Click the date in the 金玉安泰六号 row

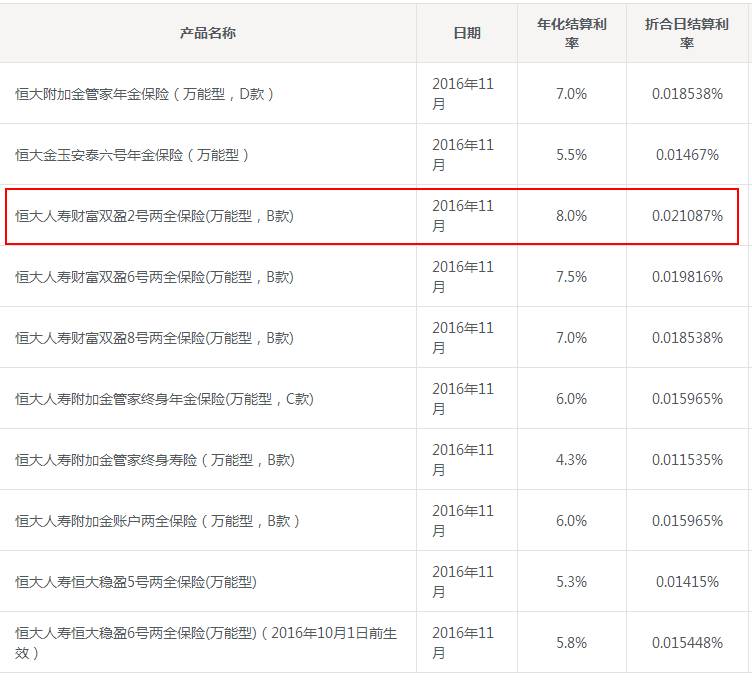coord(463,154)
